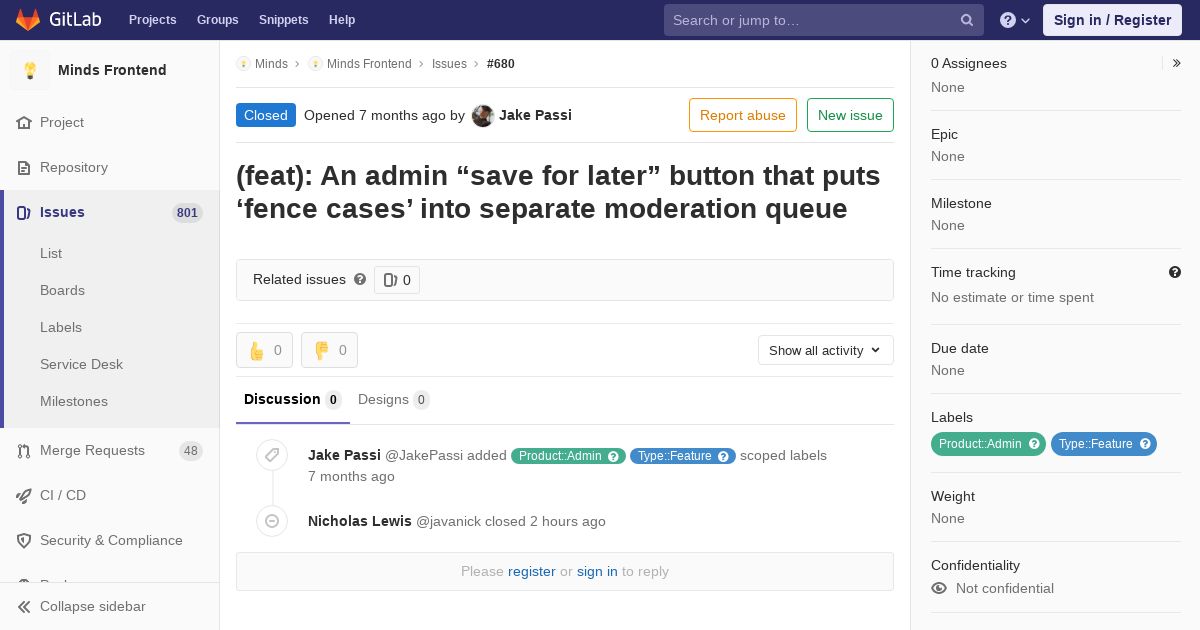Open the Project home icon in sidebar

click(24, 122)
